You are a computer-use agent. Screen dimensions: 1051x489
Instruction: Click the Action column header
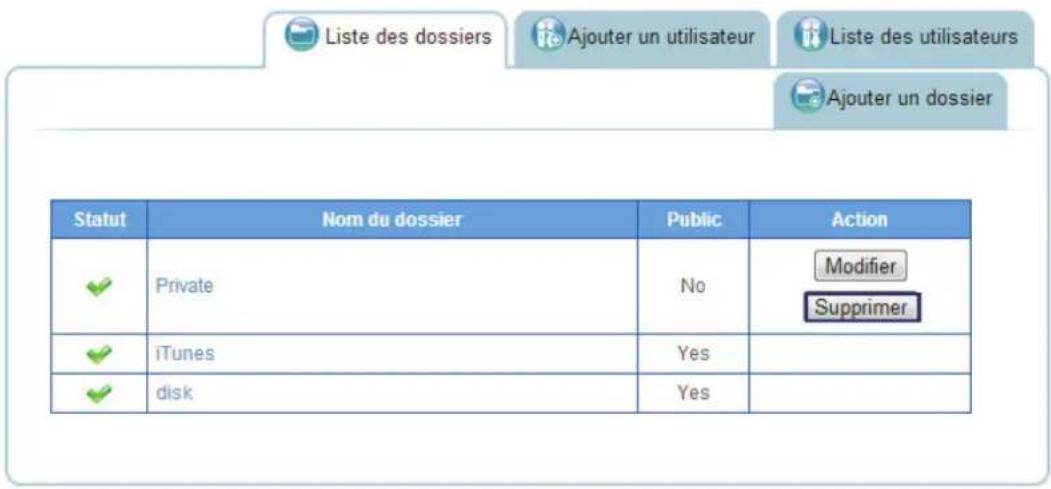[x=859, y=219]
